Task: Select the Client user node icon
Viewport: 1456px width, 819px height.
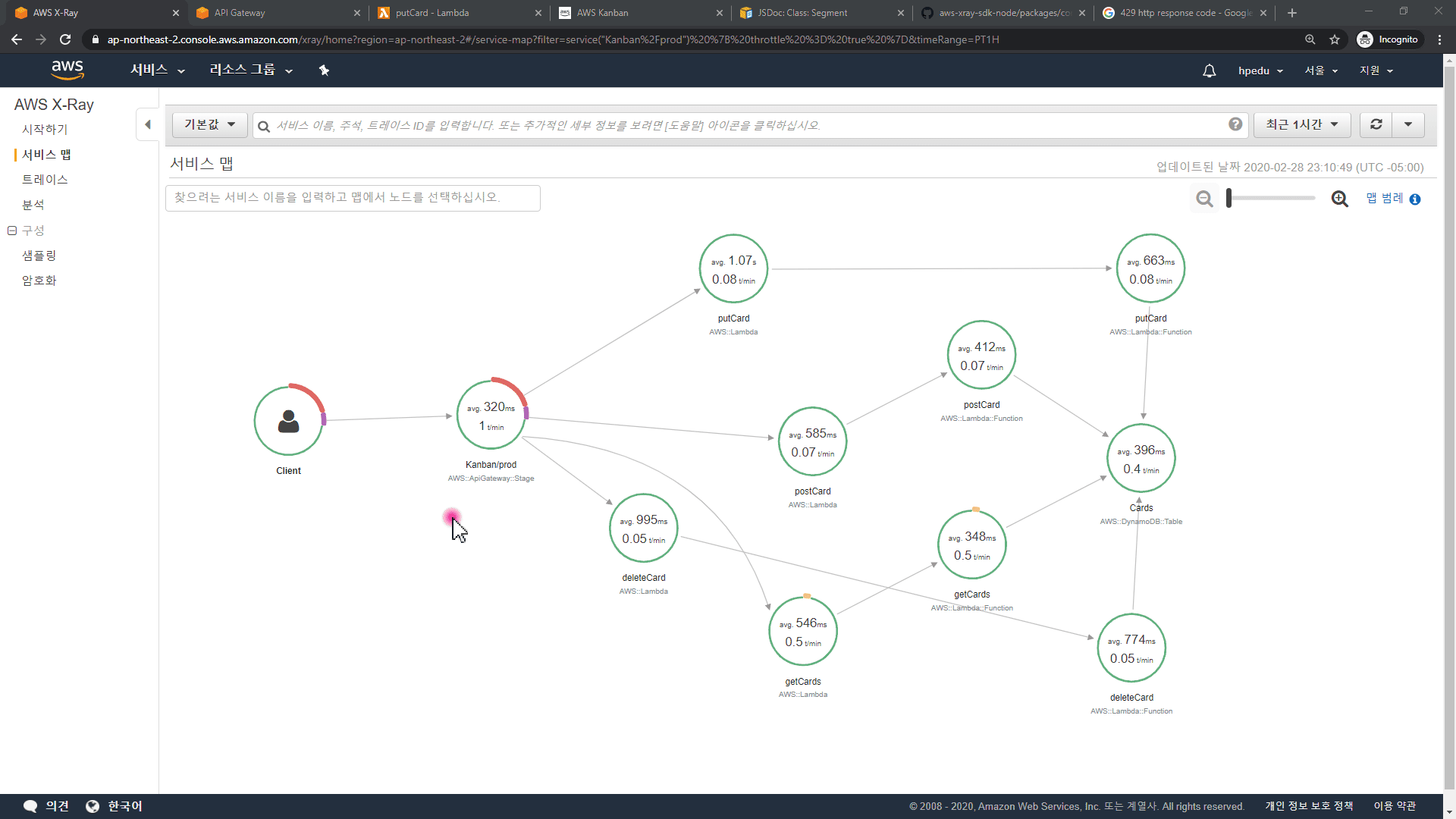Action: coord(288,421)
